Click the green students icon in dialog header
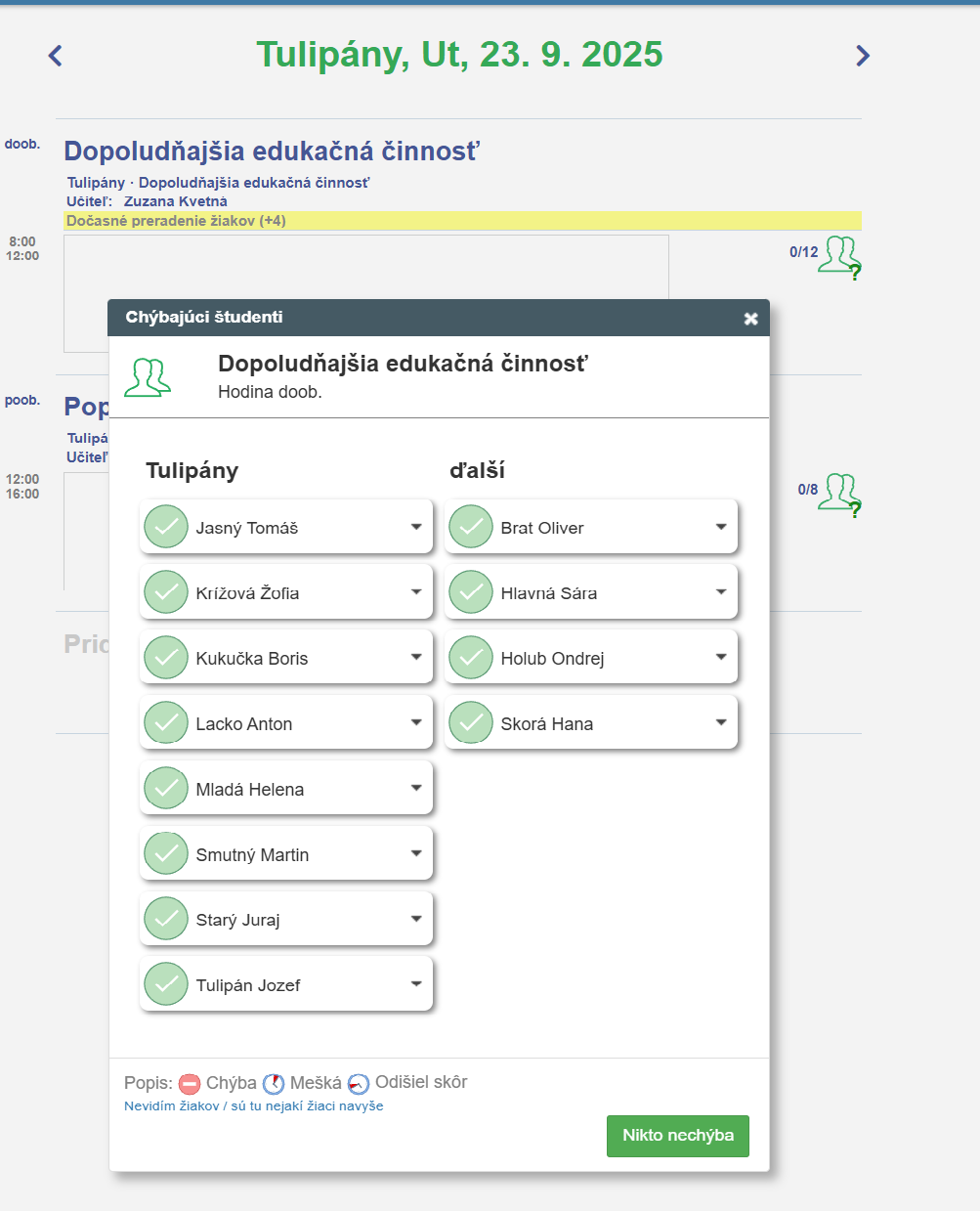Image resolution: width=980 pixels, height=1213 pixels. coord(148,377)
